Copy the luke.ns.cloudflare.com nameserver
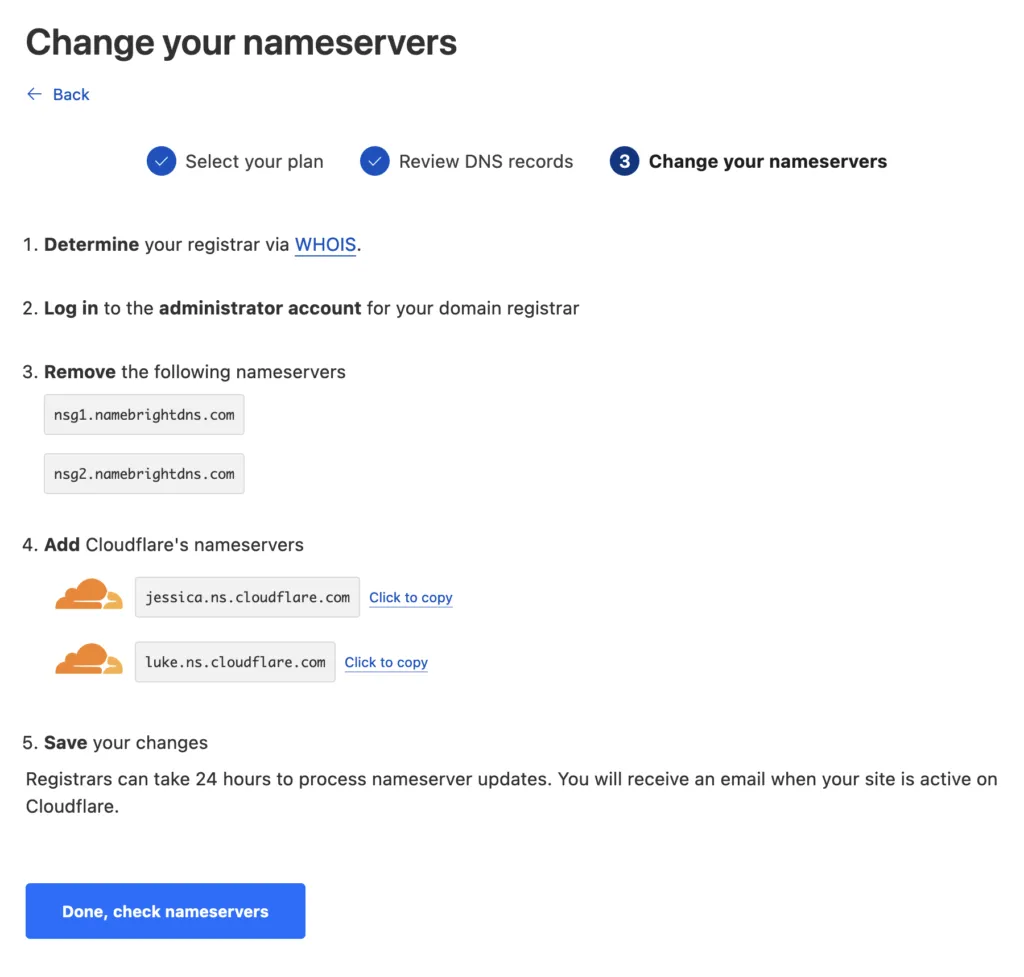The width and height of the screenshot is (1024, 977). click(x=386, y=662)
